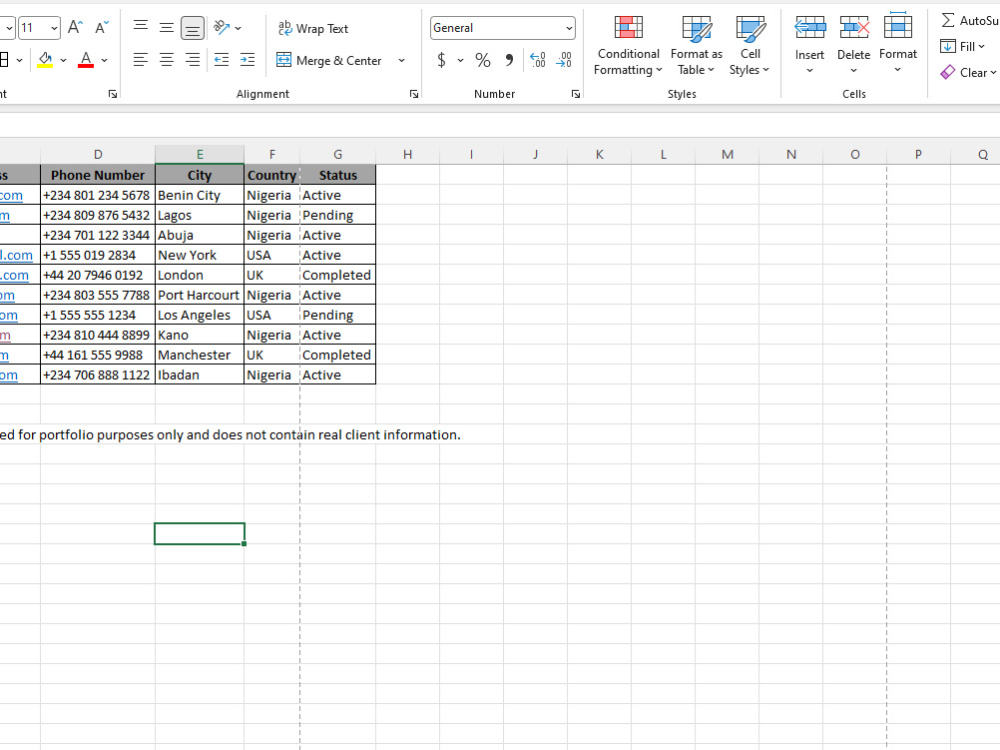
Task: Open fill color palette arrow
Action: pyautogui.click(x=63, y=61)
